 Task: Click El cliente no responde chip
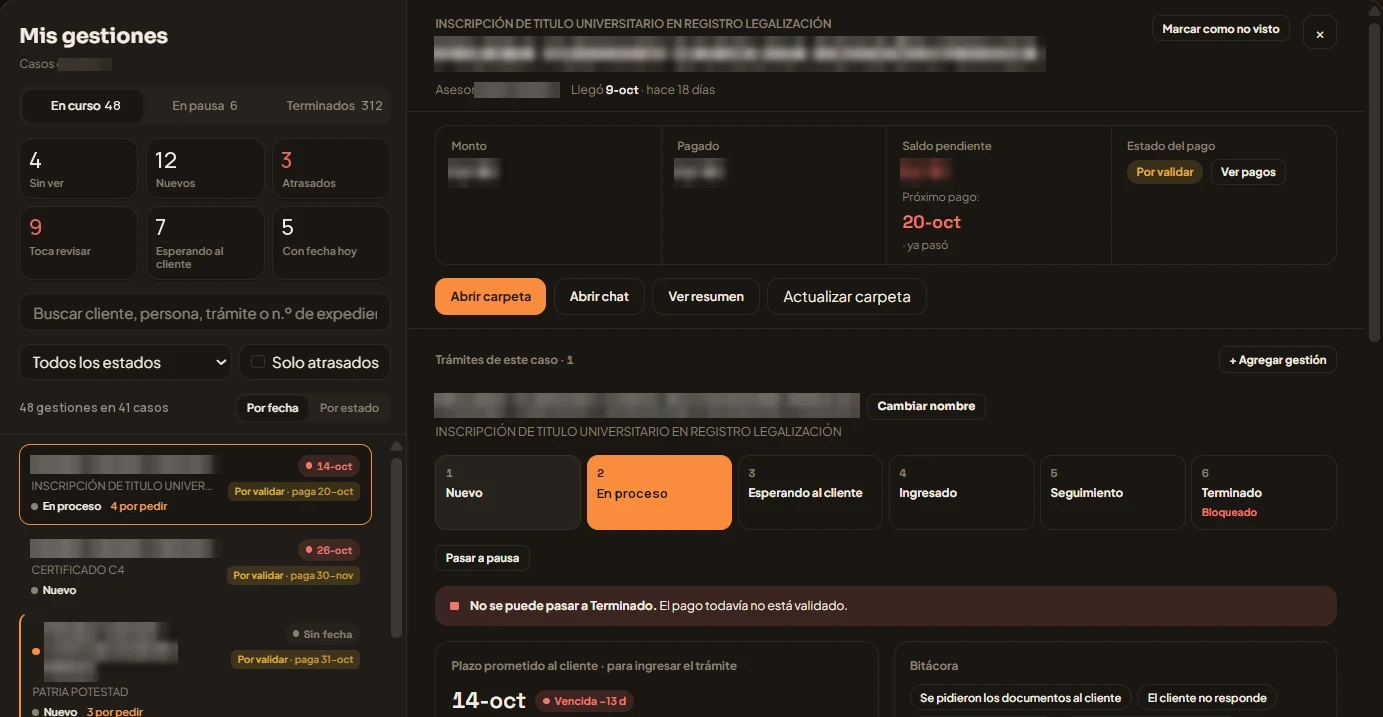point(1207,698)
